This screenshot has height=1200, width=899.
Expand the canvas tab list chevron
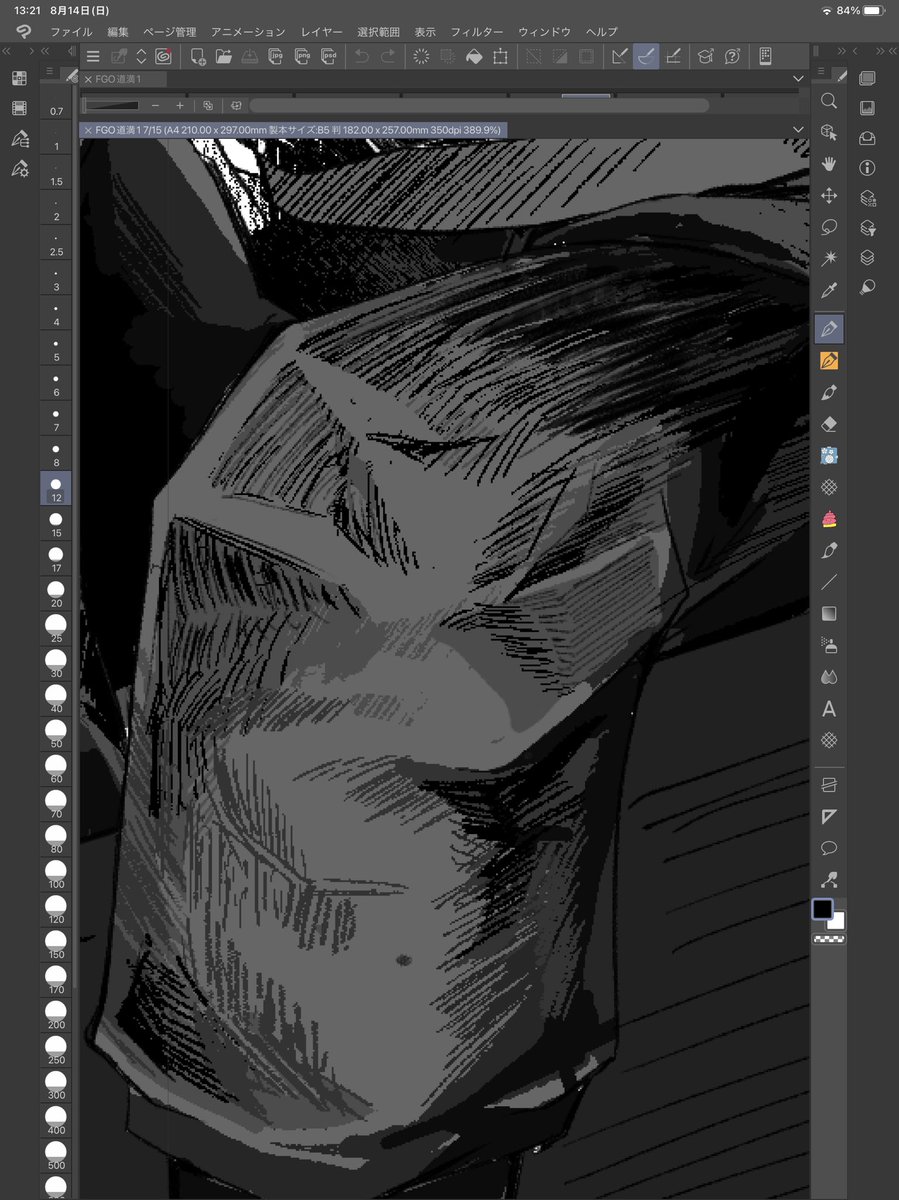click(798, 78)
